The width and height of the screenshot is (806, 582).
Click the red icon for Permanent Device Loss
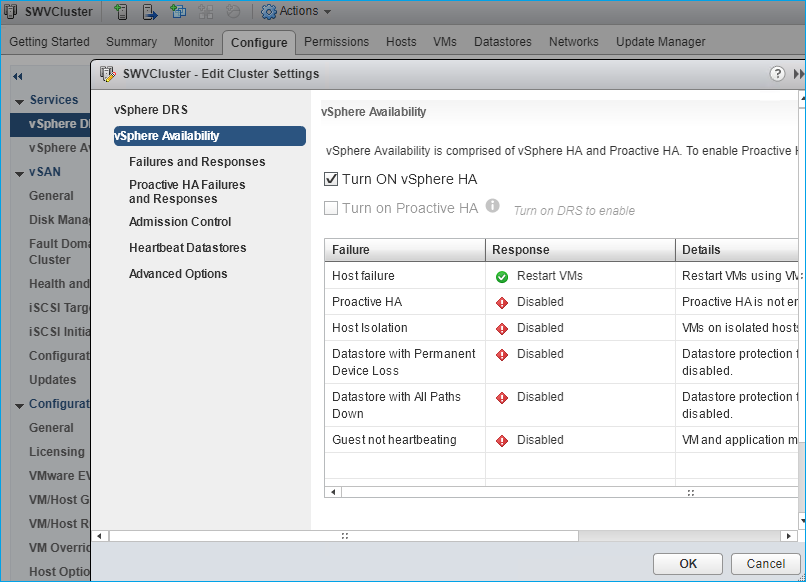click(502, 355)
